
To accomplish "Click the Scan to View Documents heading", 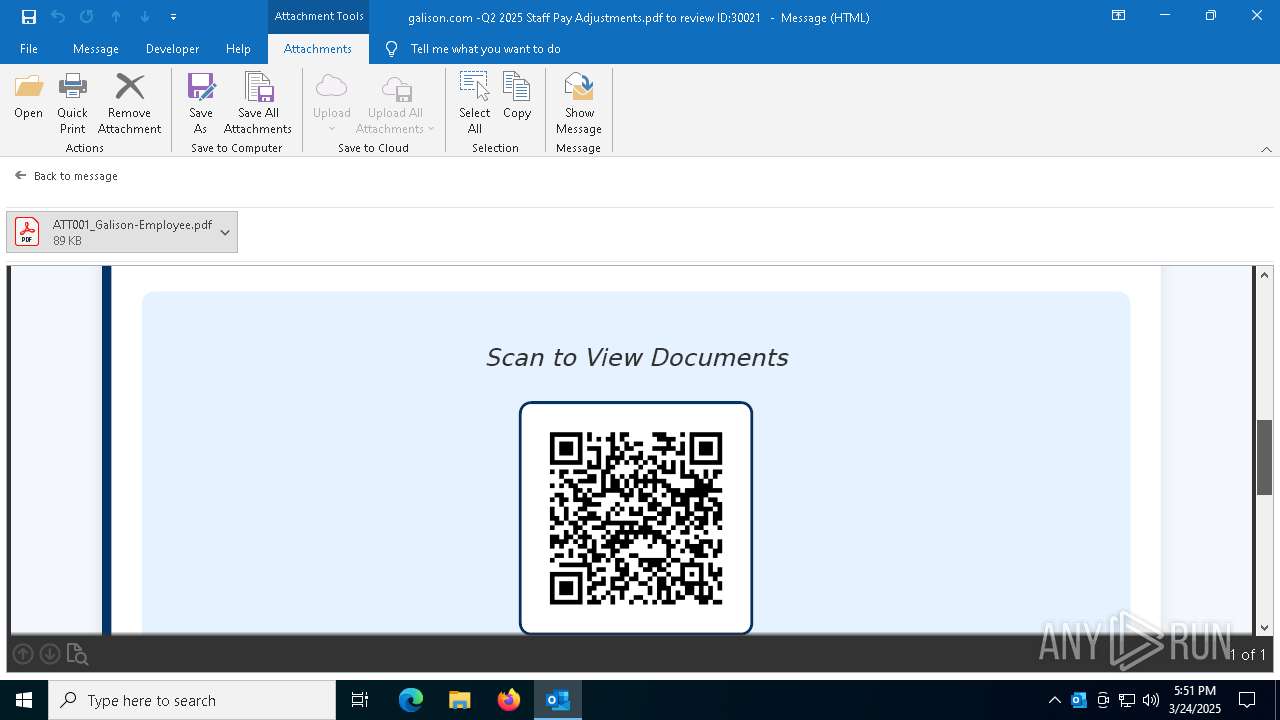I will 637,357.
